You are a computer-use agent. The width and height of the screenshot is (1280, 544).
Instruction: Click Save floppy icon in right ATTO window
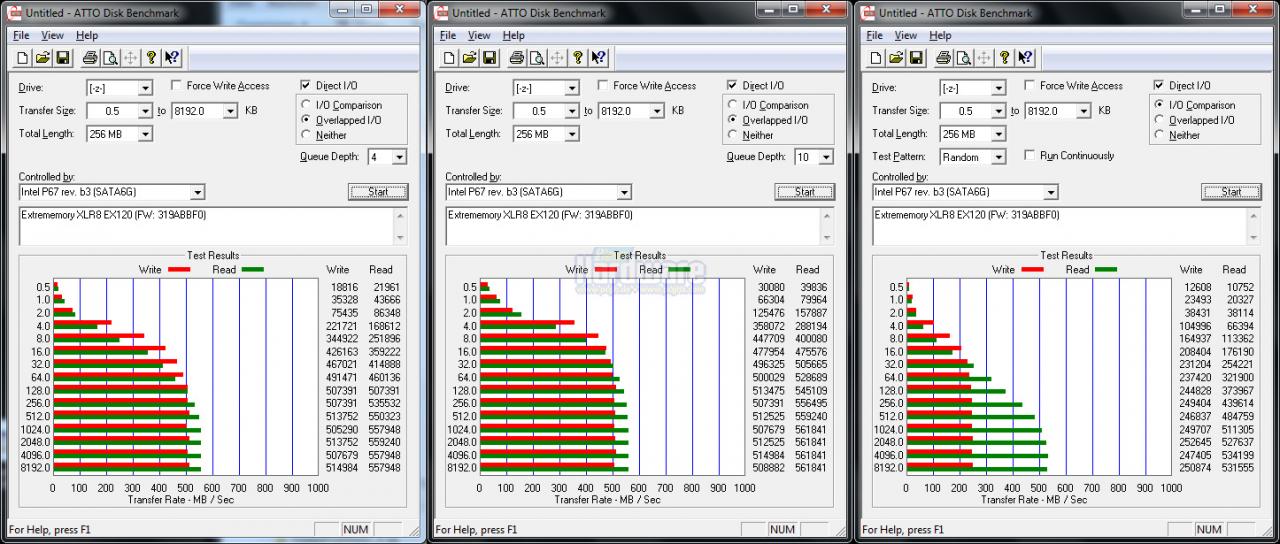click(x=916, y=58)
